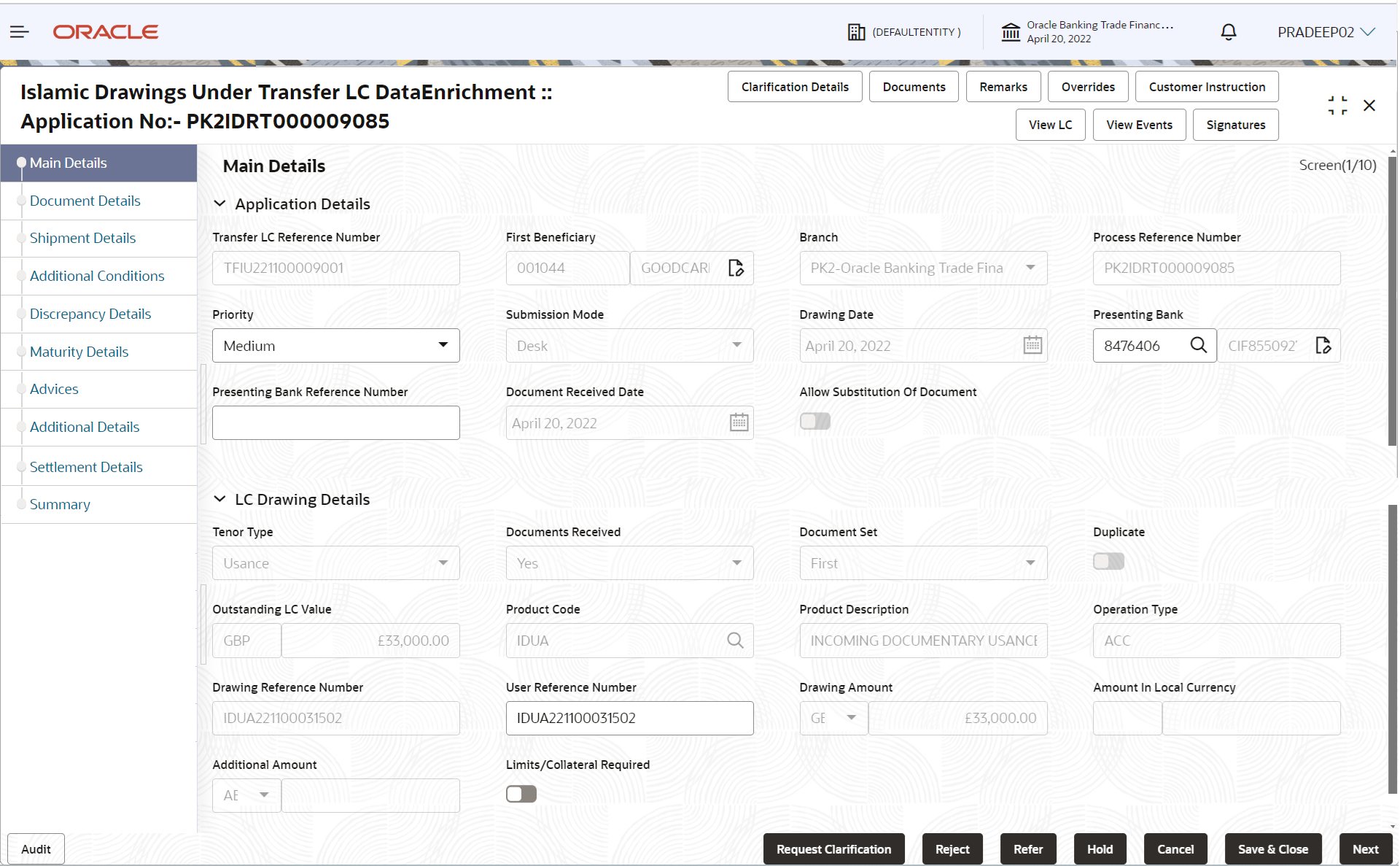Toggle the Duplicate switch
This screenshot has height=866, width=1400.
[1108, 561]
